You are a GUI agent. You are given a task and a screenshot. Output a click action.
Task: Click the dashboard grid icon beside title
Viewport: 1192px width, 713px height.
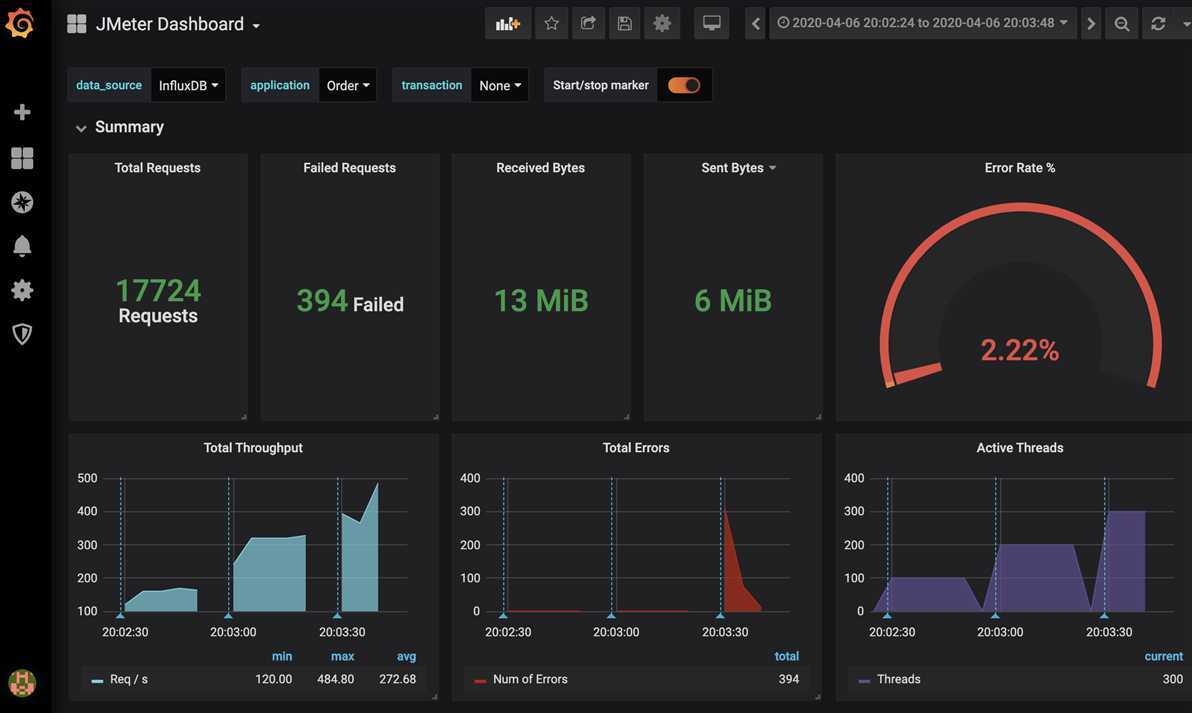point(77,24)
